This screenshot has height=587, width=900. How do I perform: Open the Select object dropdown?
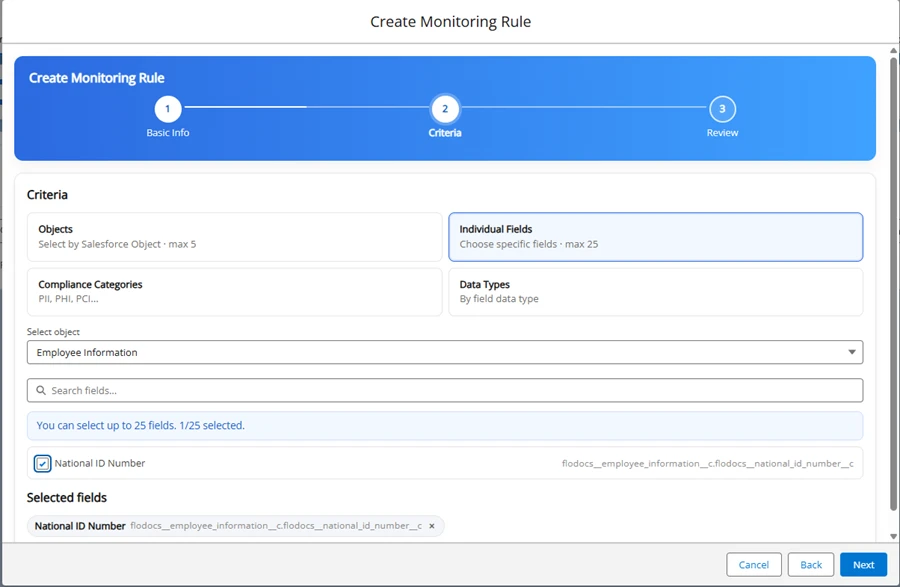[x=444, y=352]
